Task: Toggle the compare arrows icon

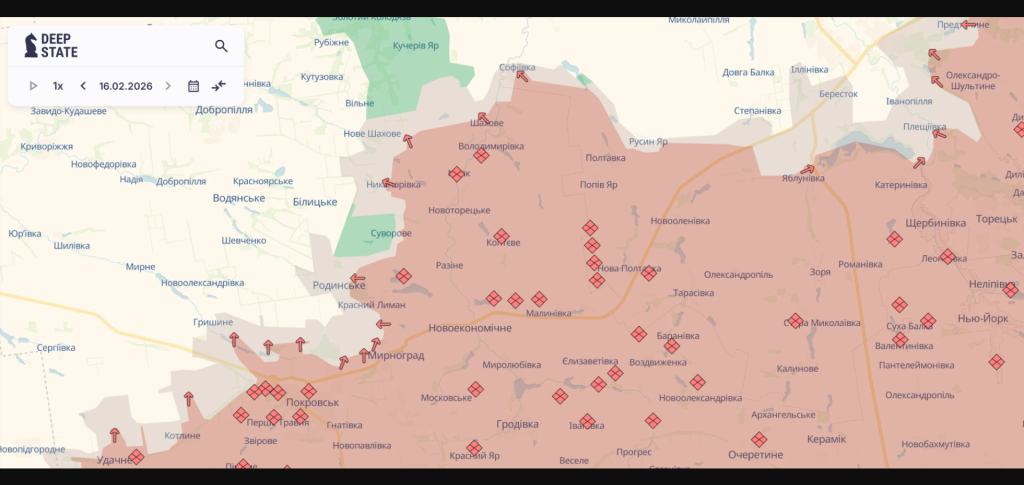Action: [219, 86]
